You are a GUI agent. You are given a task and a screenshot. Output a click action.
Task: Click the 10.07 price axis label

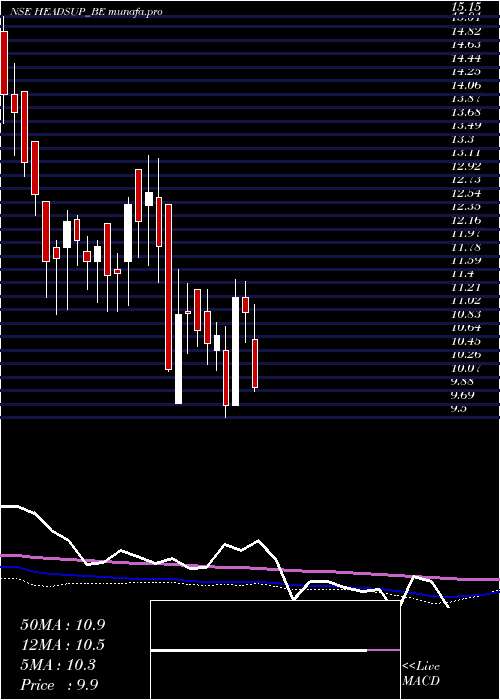466,368
